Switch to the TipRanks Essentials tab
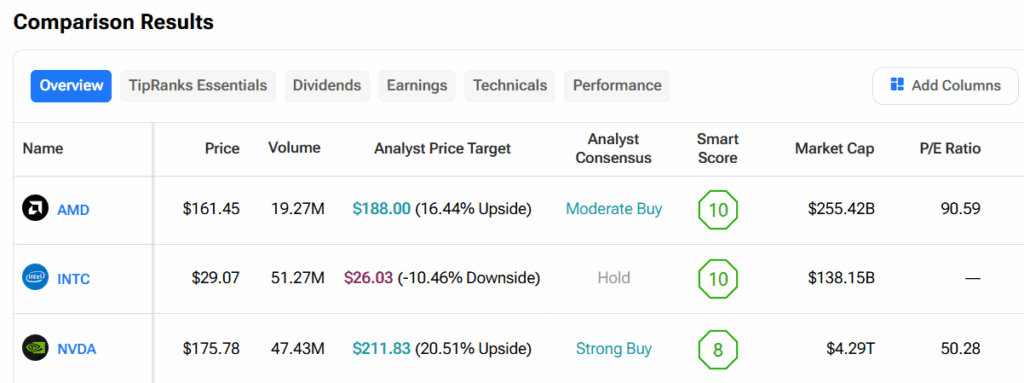This screenshot has width=1024, height=383. [x=198, y=86]
